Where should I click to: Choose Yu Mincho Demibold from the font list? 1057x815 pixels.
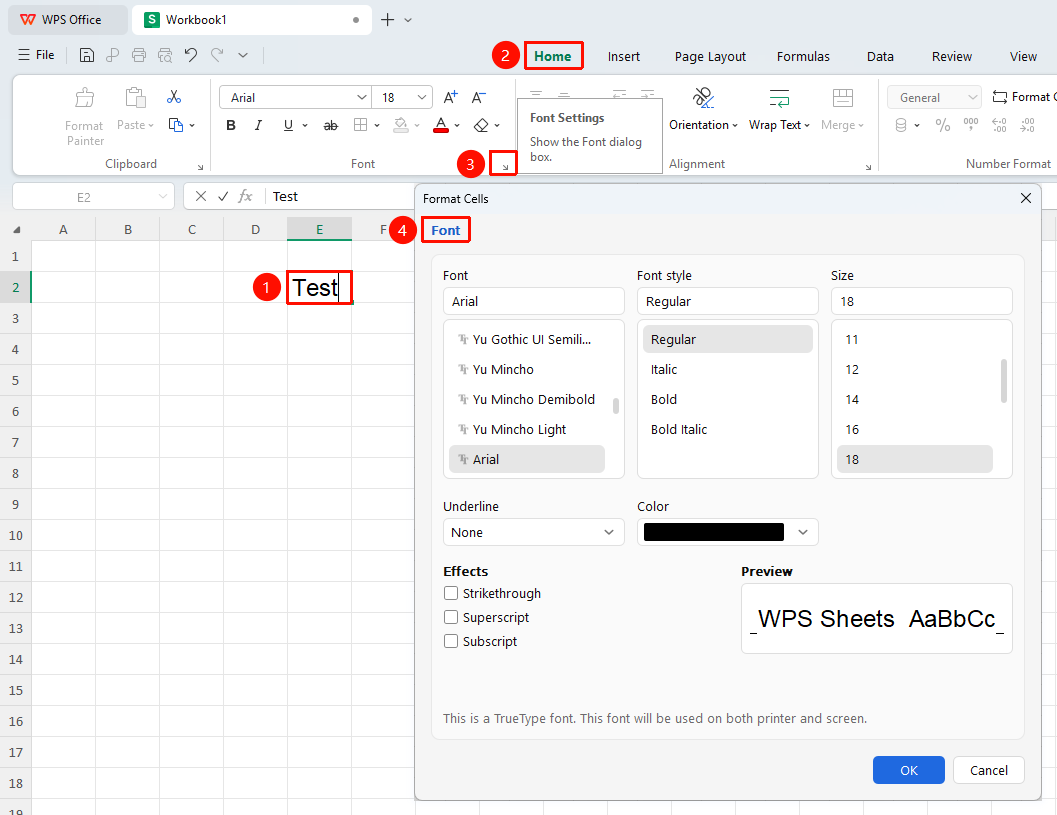(x=533, y=399)
